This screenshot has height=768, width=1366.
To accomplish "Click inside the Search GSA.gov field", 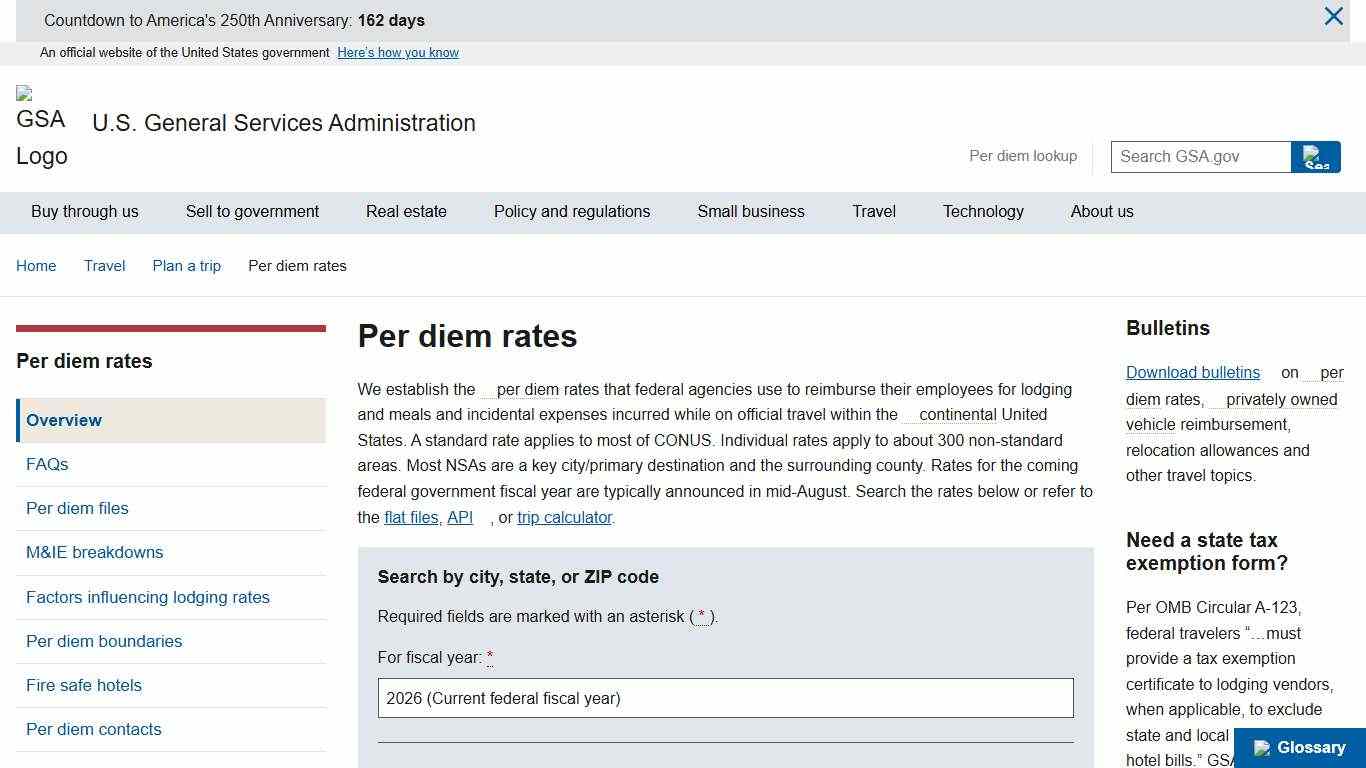I will 1200,156.
